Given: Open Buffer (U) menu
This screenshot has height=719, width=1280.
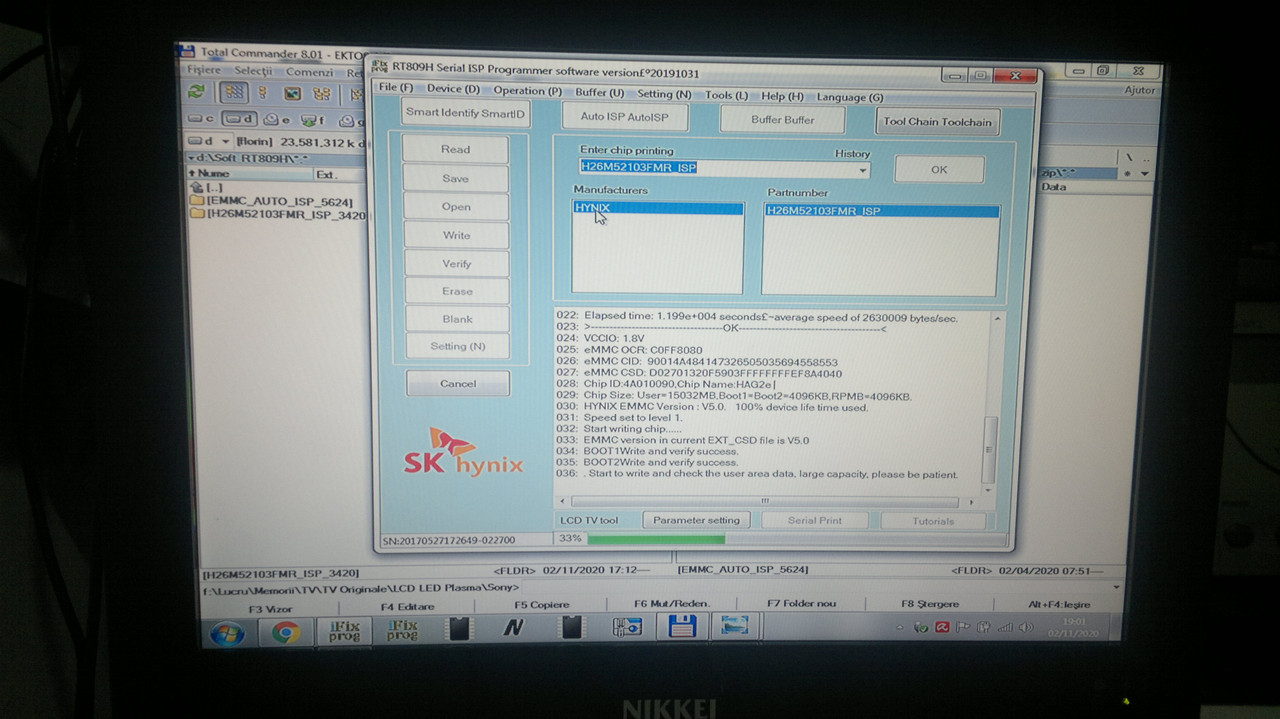Looking at the screenshot, I should coord(600,93).
